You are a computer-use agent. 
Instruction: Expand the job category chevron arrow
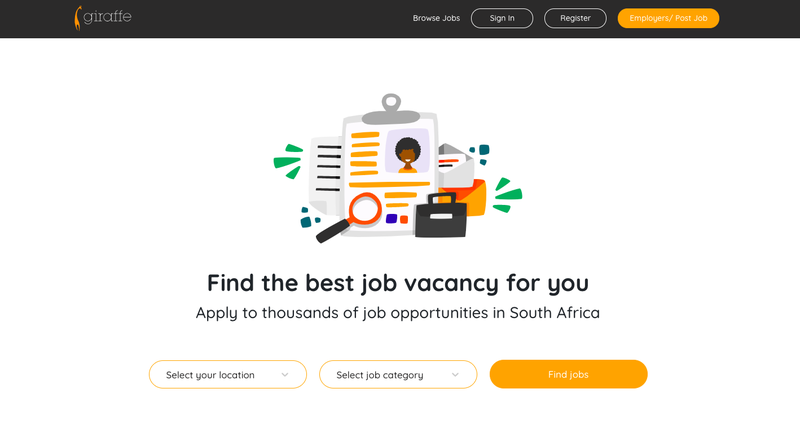pos(456,375)
